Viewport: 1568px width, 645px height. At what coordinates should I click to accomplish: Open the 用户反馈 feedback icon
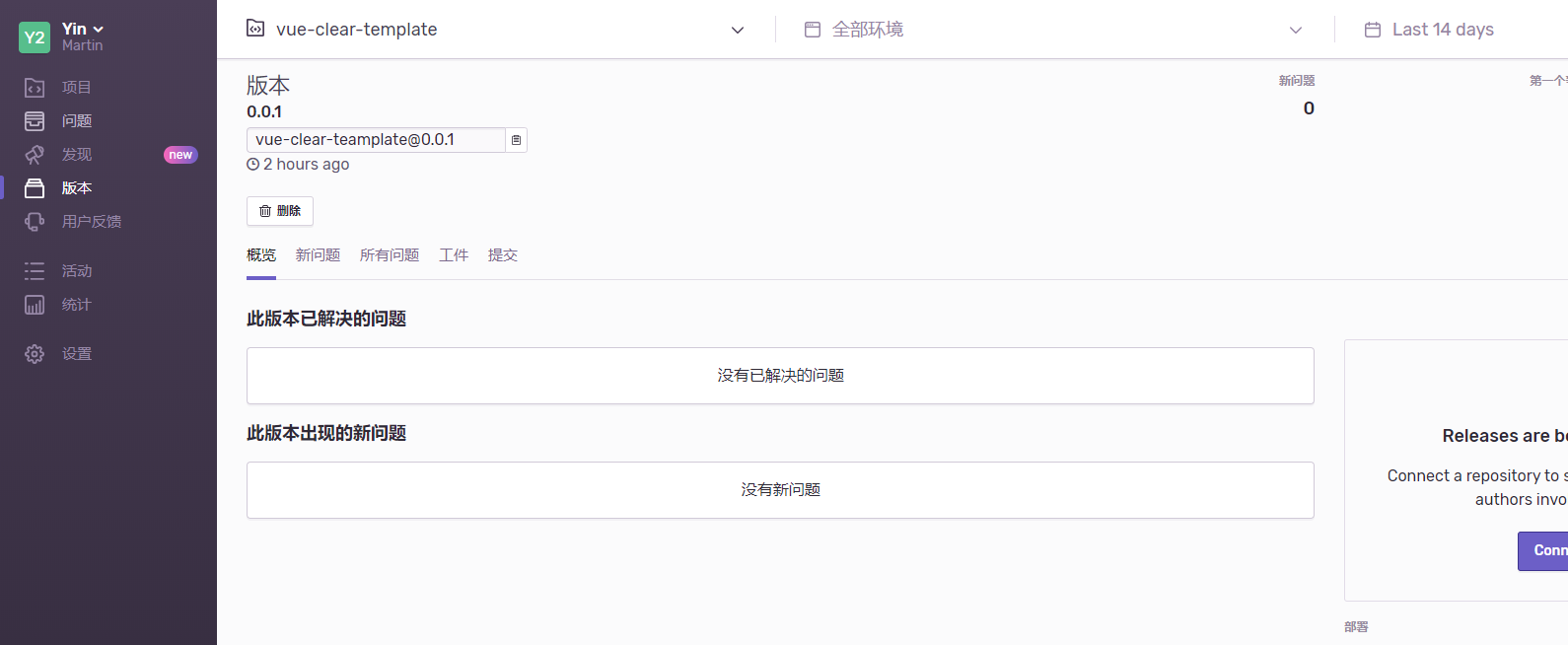click(35, 222)
